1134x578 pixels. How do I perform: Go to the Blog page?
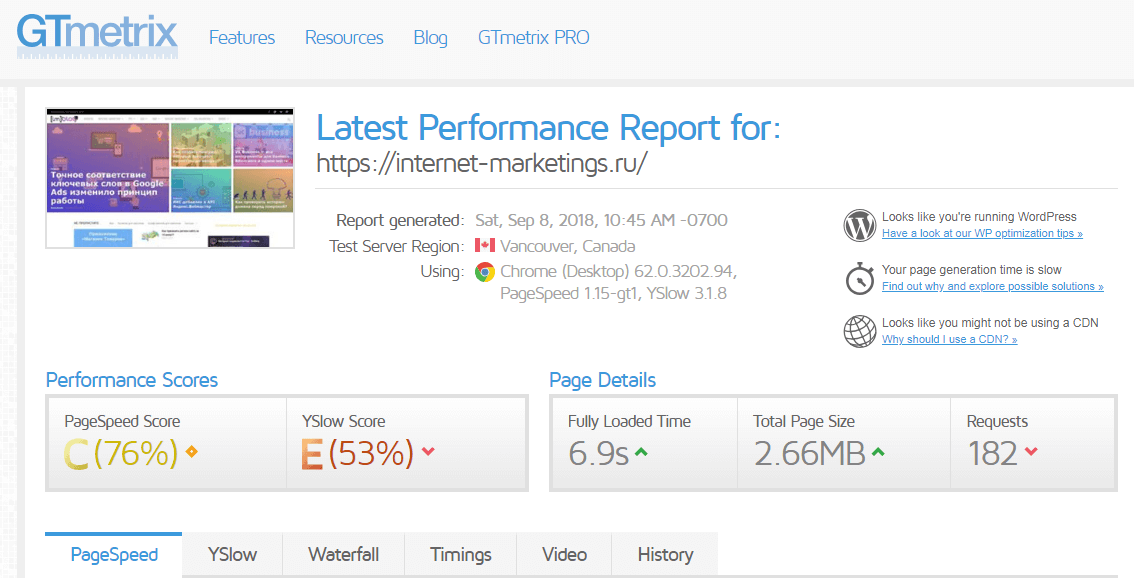pos(430,38)
